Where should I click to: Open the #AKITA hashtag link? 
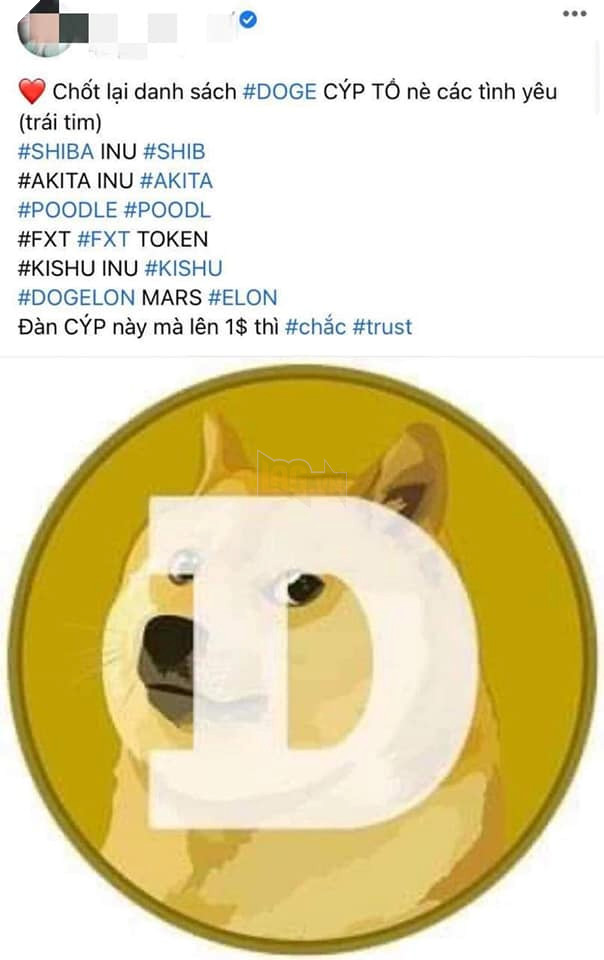pos(176,181)
